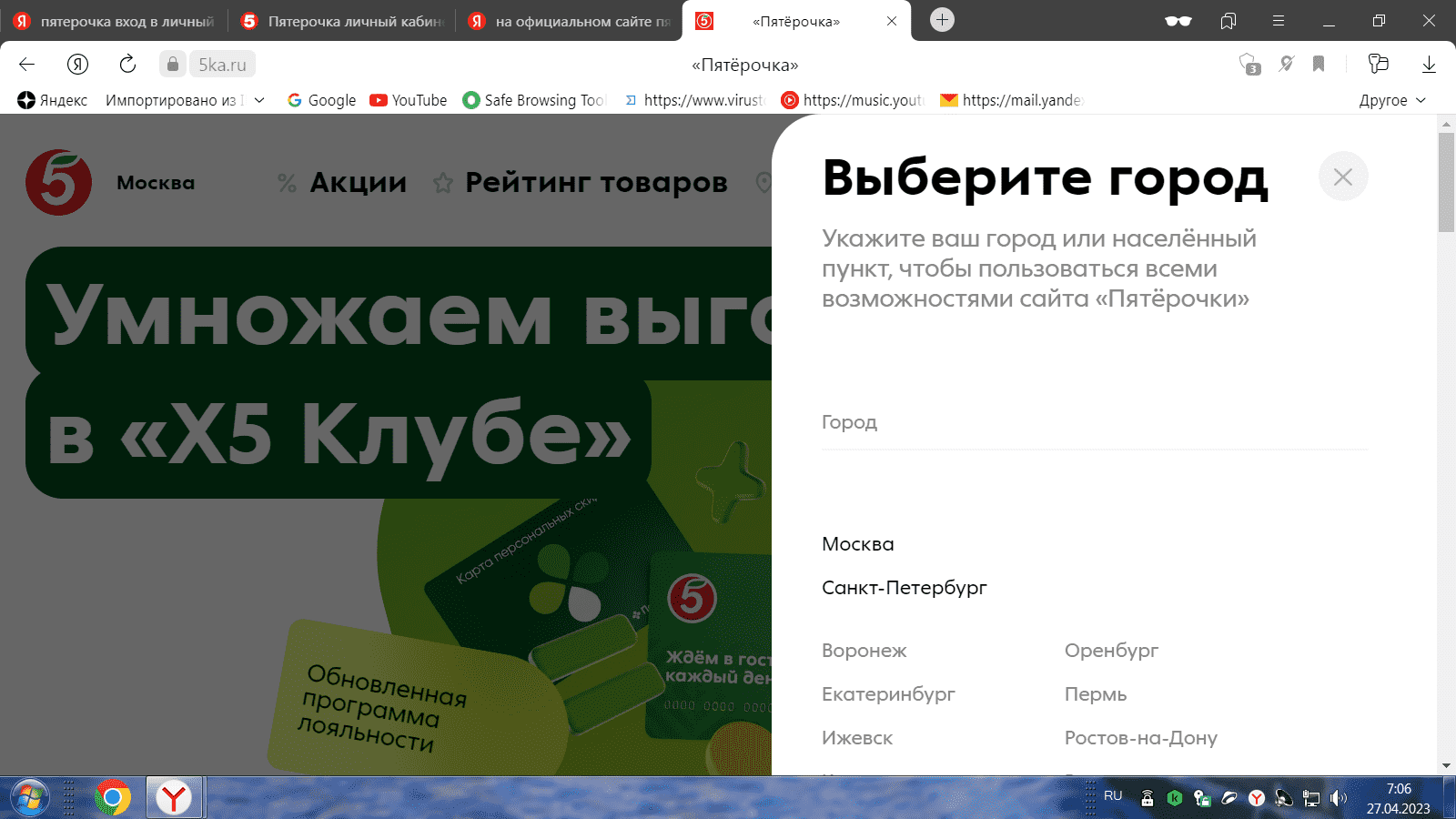This screenshot has width=1456, height=819.
Task: Switch to tab на официальном сайте
Action: click(569, 21)
